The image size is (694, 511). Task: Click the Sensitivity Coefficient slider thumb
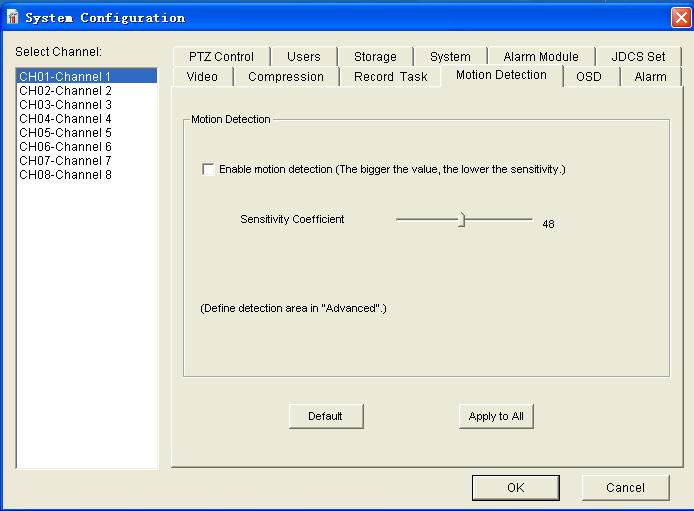pyautogui.click(x=462, y=219)
